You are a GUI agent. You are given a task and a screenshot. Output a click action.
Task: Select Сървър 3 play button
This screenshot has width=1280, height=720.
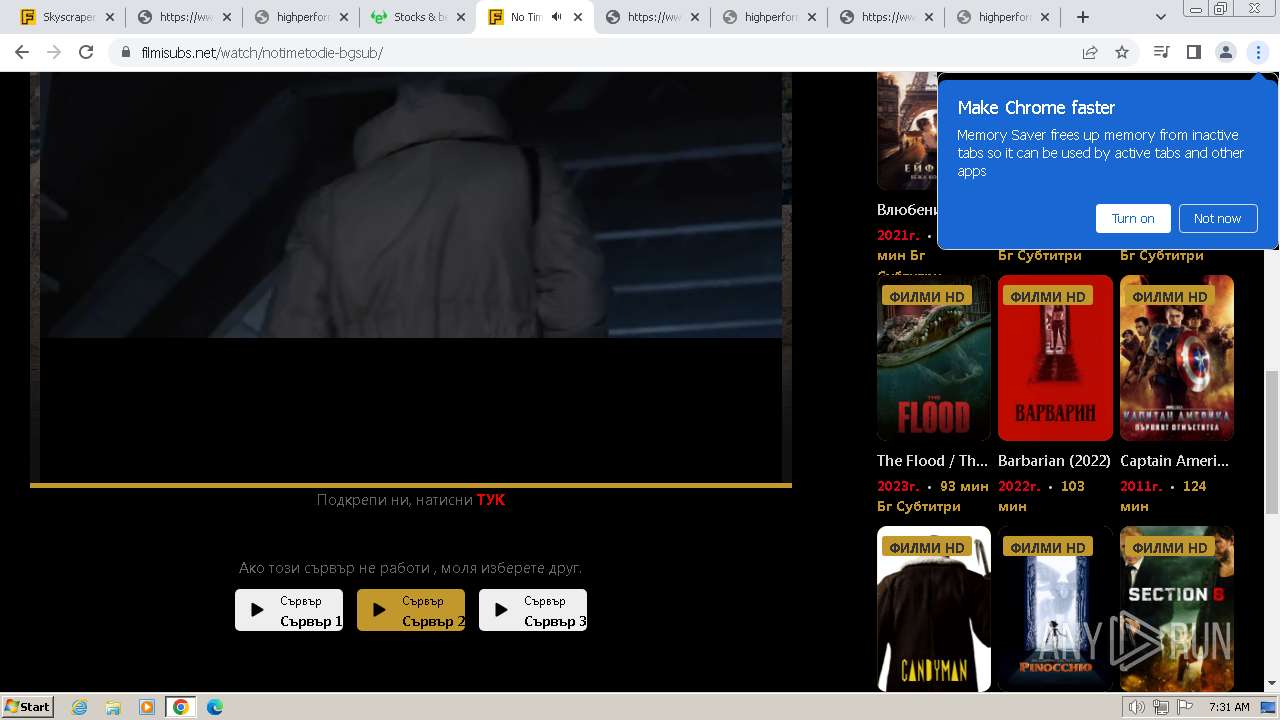(x=533, y=610)
